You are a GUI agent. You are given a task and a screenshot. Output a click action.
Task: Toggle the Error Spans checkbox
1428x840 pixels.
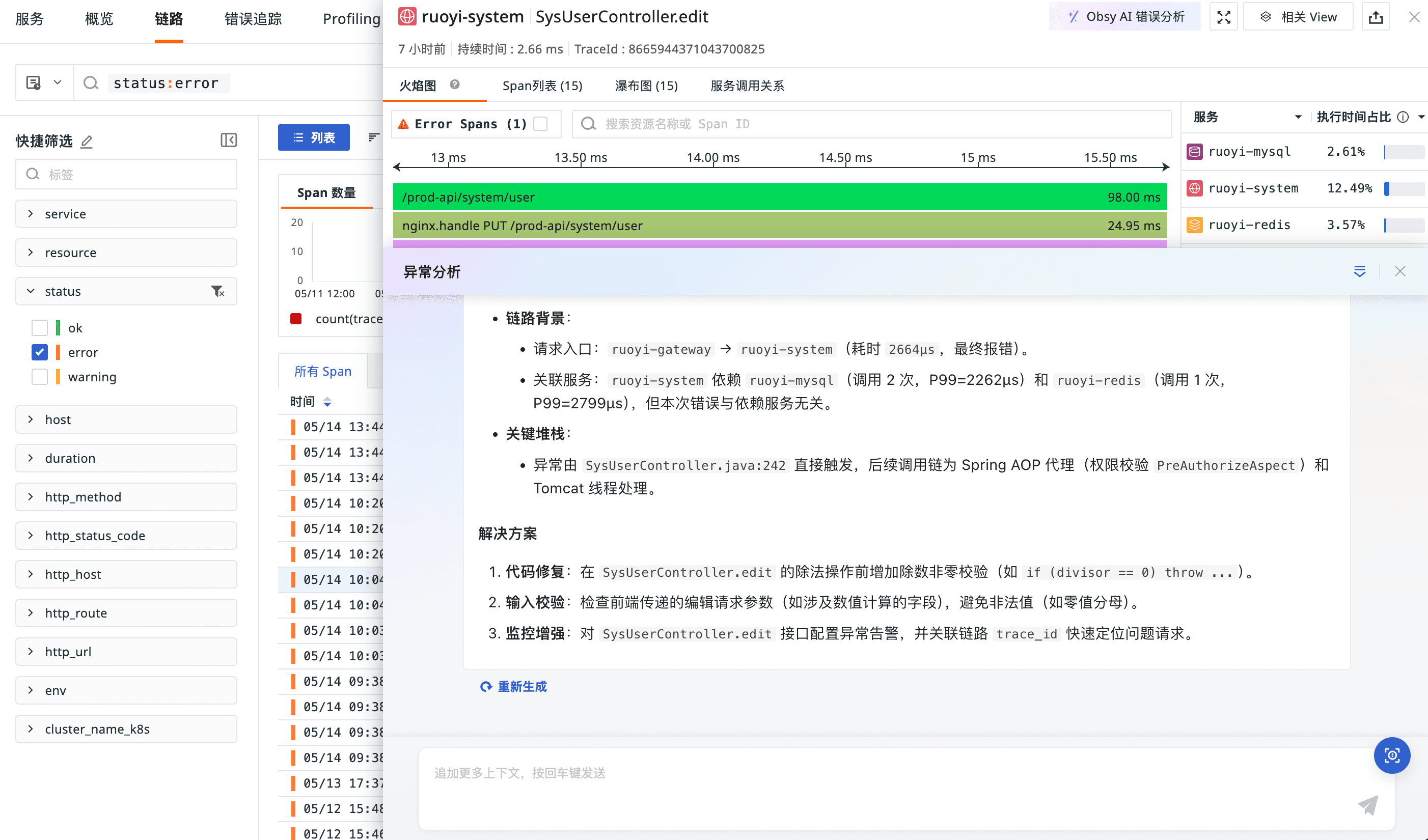click(x=541, y=124)
